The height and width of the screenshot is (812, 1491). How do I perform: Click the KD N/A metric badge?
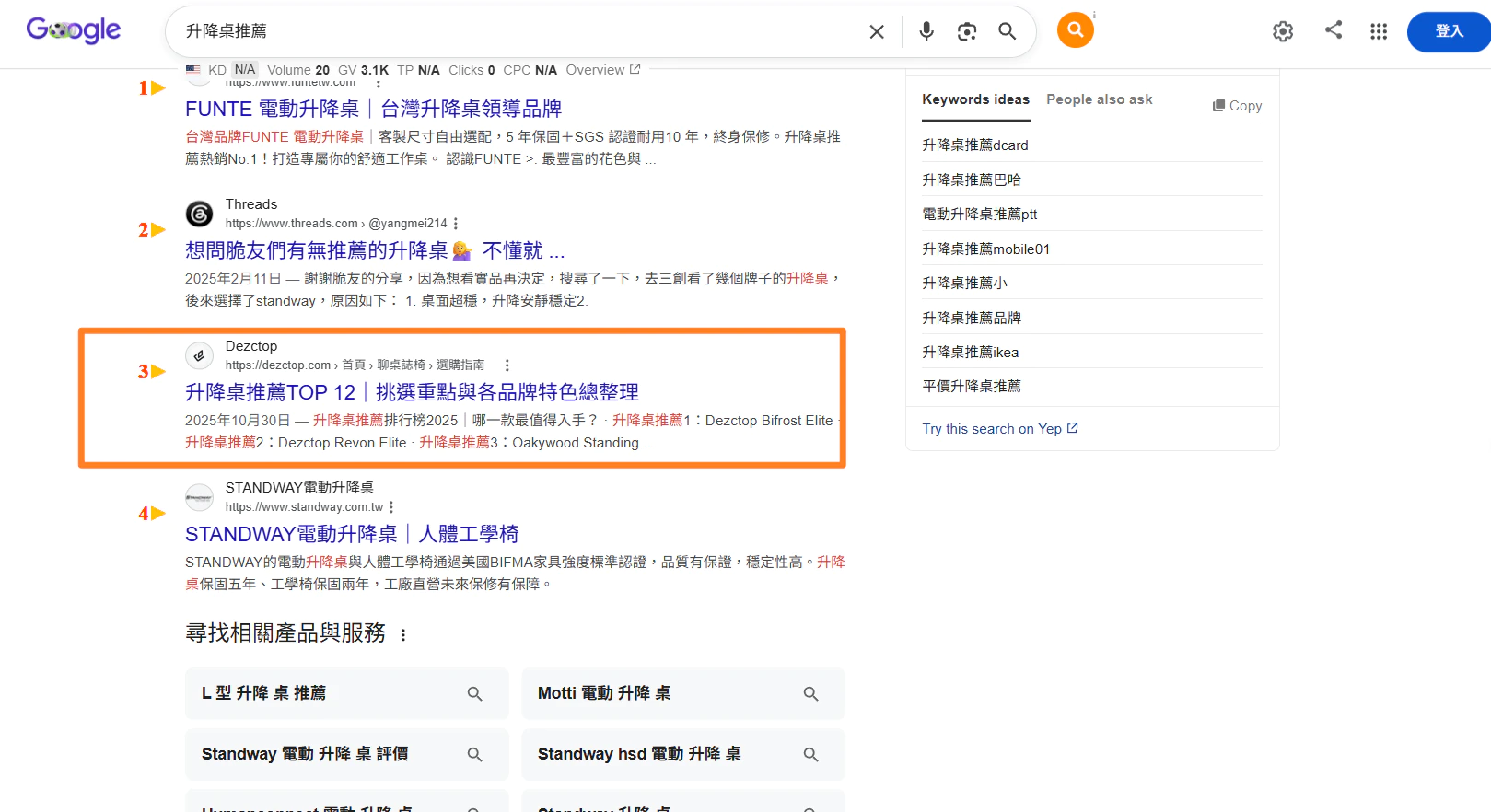(x=233, y=70)
